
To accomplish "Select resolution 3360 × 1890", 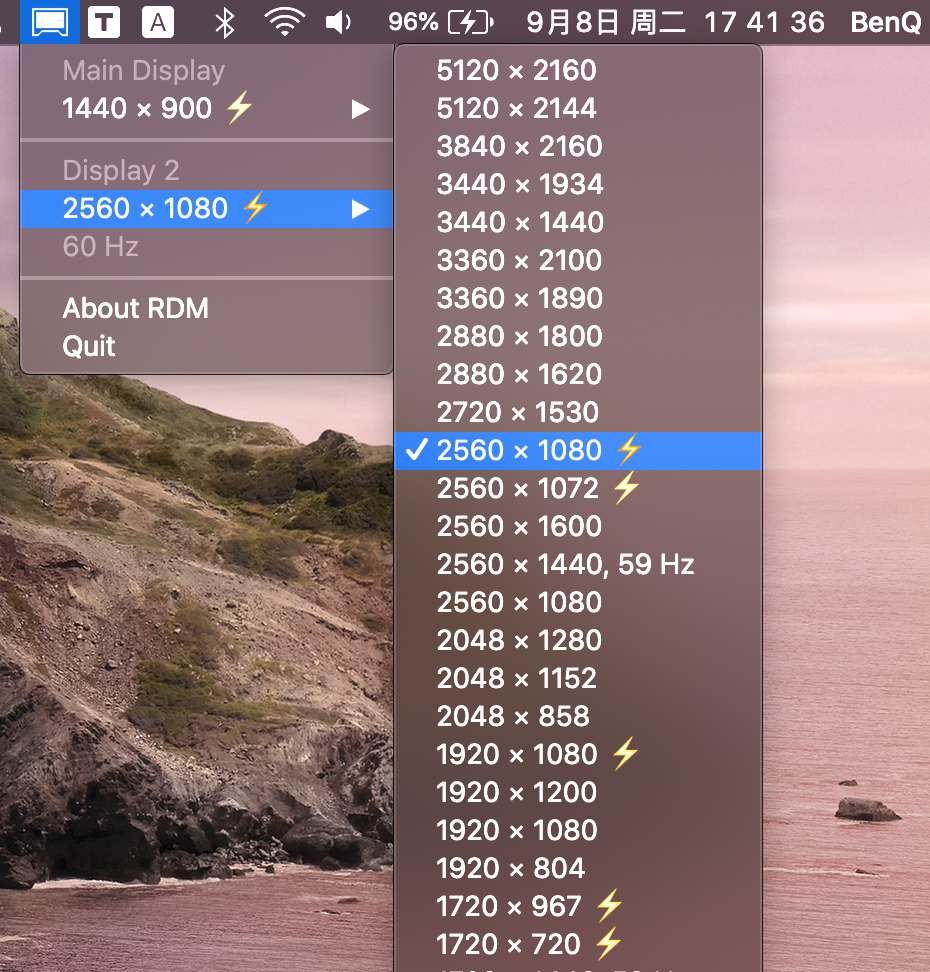I will click(x=578, y=298).
